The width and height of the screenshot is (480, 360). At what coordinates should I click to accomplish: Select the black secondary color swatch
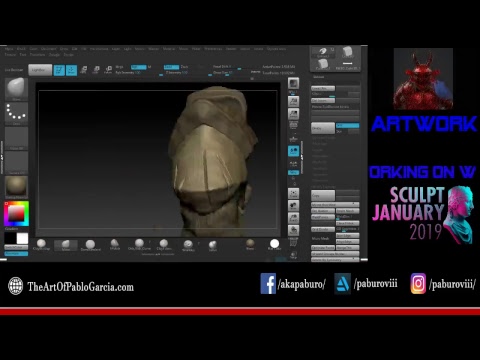(10, 238)
